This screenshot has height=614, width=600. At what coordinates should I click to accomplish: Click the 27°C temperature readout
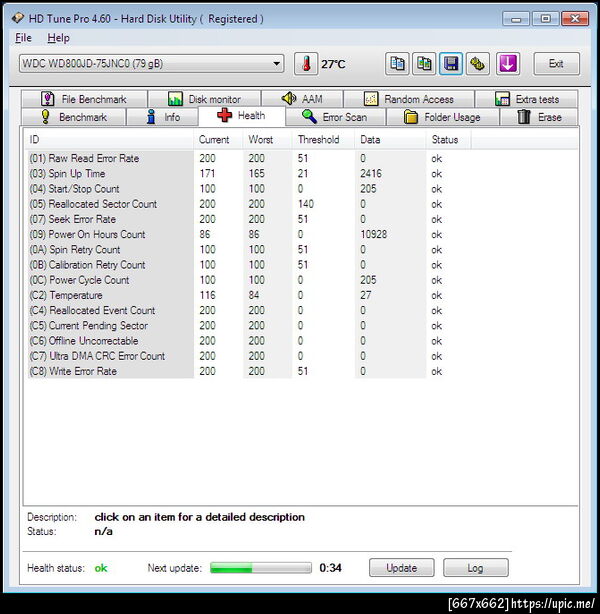(333, 64)
